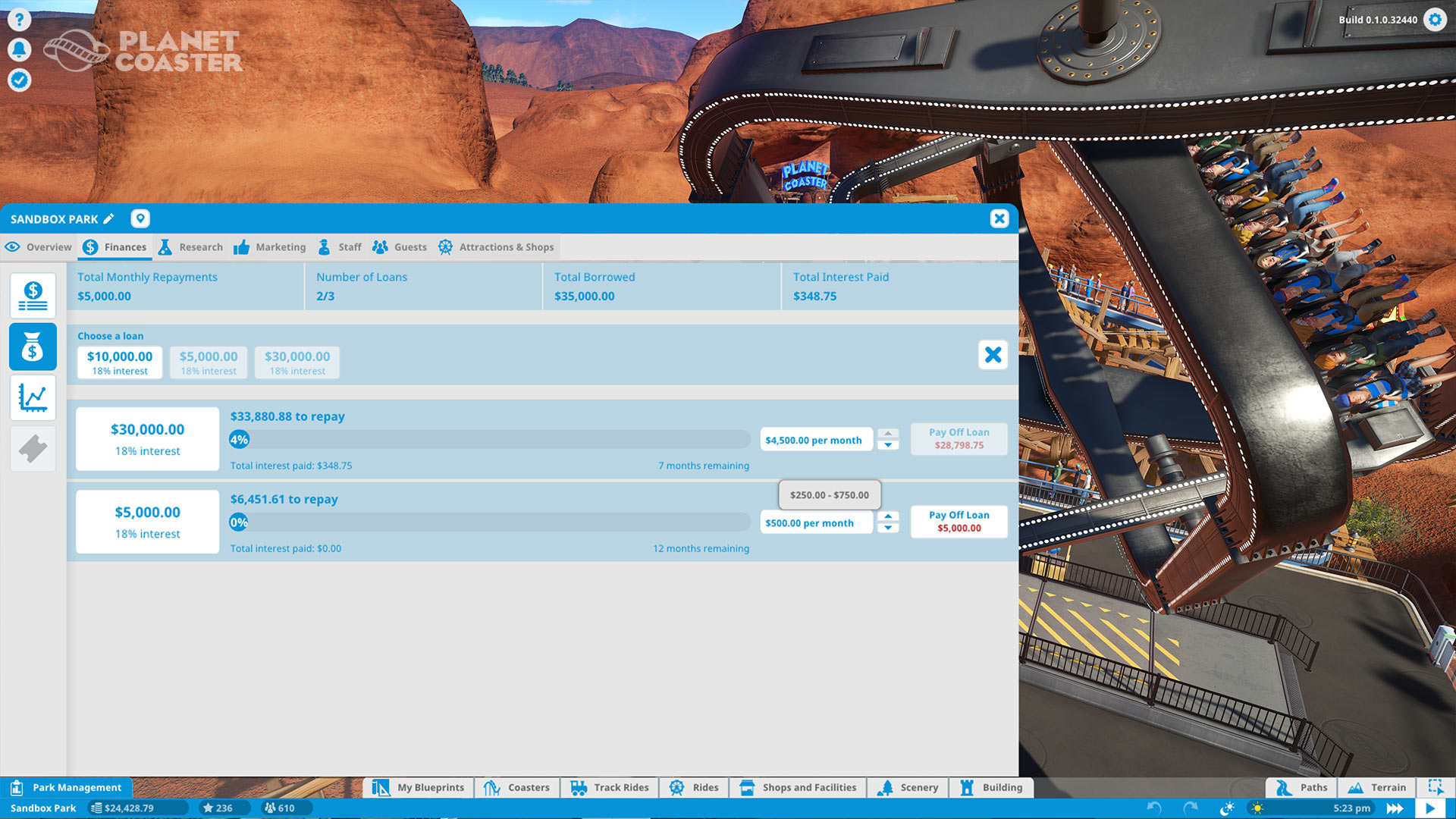
Task: Open the Track Rides build menu
Action: coord(610,787)
